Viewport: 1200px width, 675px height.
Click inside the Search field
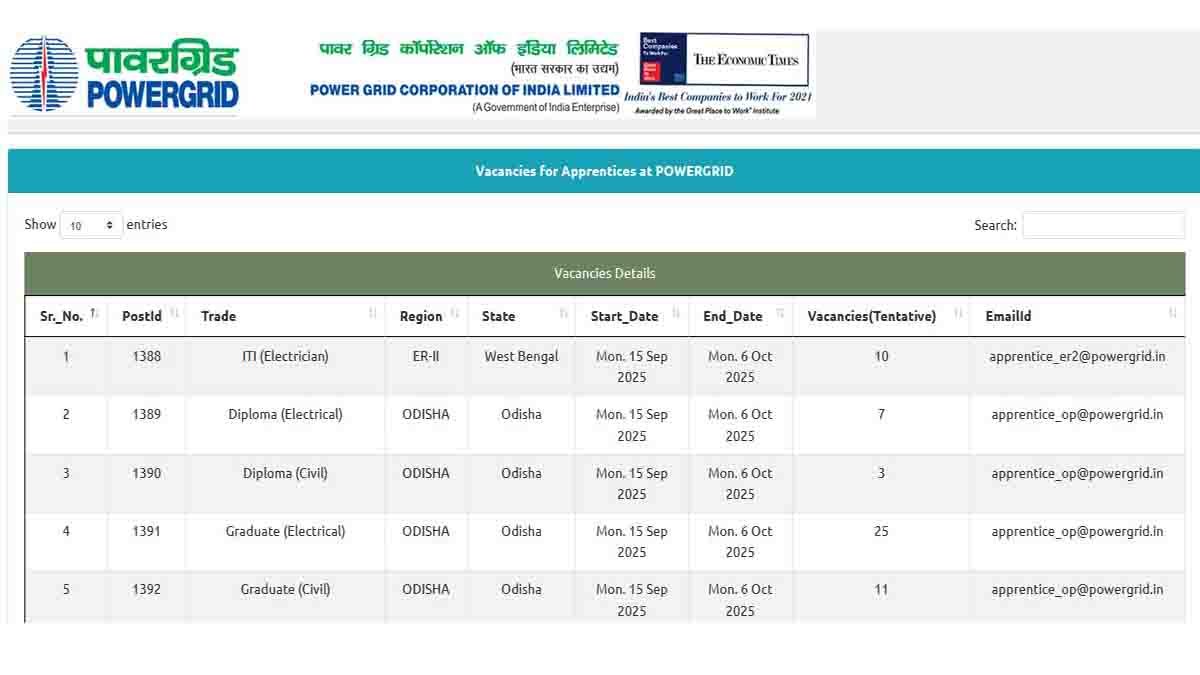(1104, 225)
